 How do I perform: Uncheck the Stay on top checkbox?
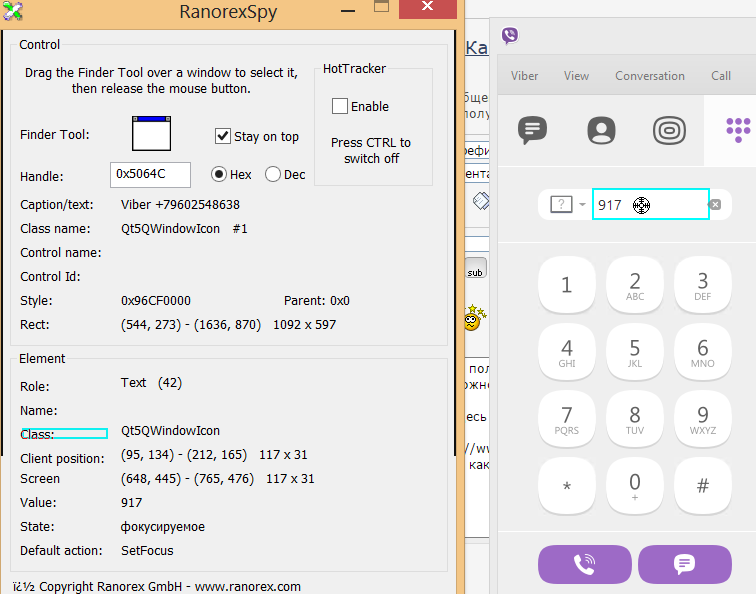tap(223, 136)
